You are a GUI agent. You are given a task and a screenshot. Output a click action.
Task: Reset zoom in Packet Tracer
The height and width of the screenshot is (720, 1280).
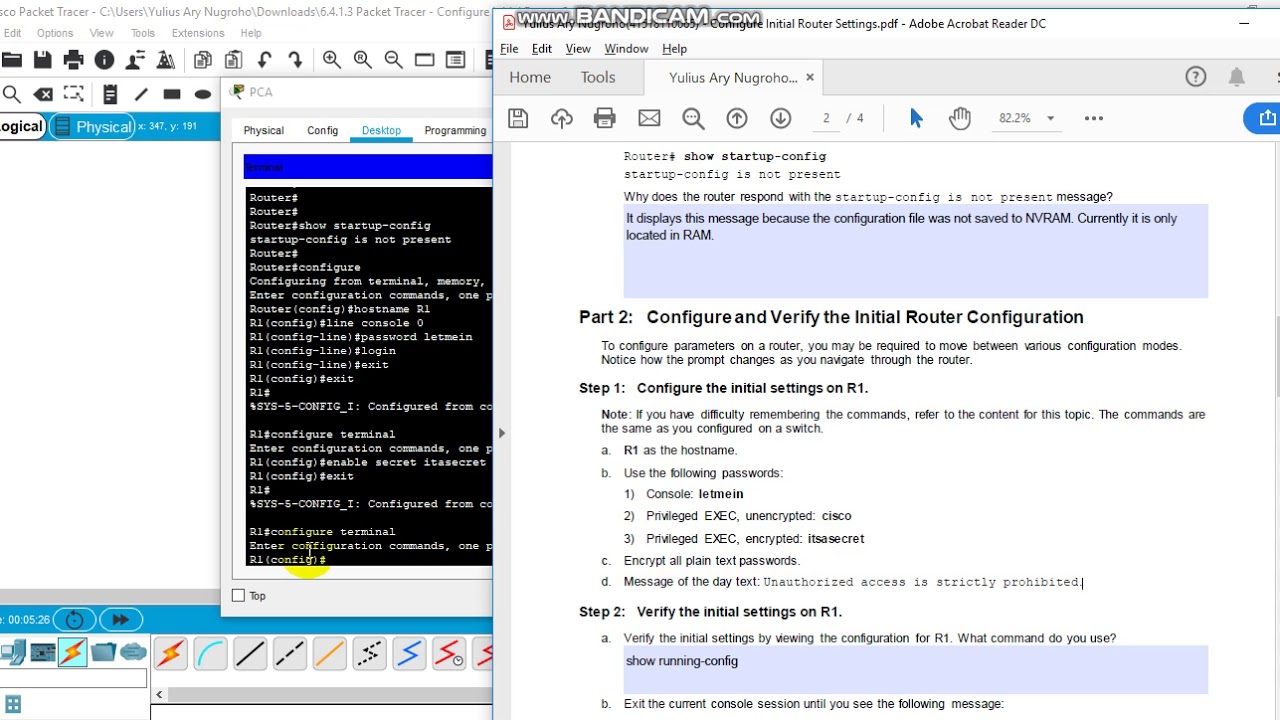pyautogui.click(x=363, y=60)
